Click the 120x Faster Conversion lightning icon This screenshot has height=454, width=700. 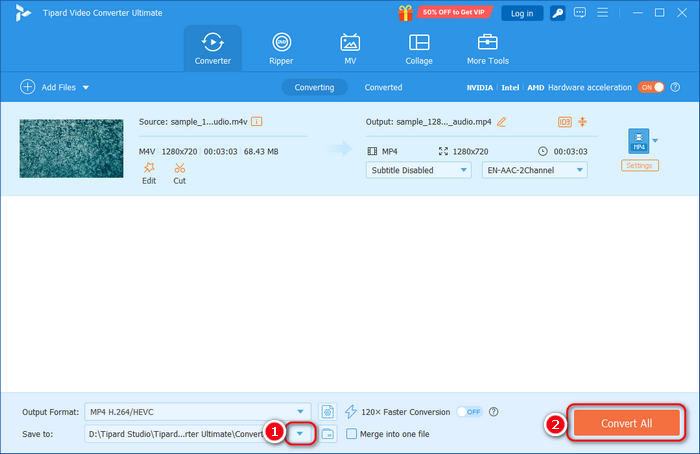click(350, 412)
